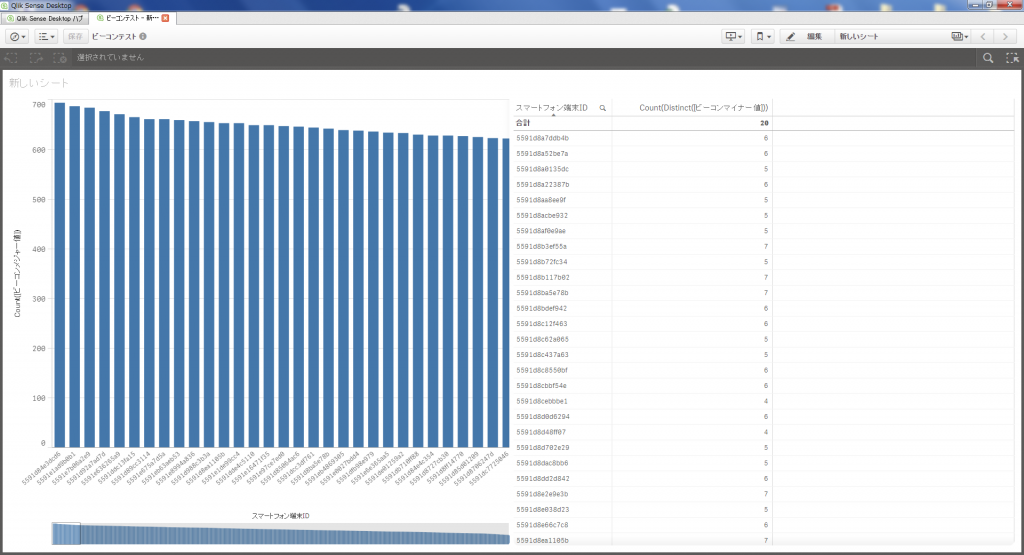Switch to Qlik Sense Desktop ハブ tab
1024x555 pixels.
(46, 18)
